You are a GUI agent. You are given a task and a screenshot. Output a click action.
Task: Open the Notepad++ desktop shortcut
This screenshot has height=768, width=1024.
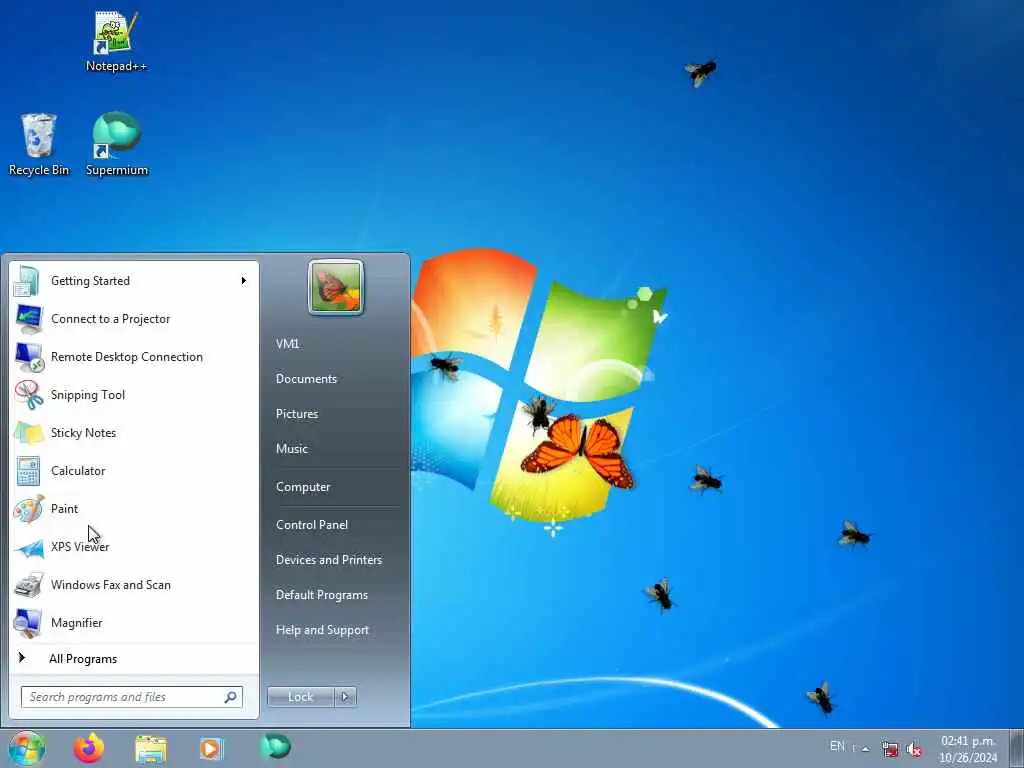(116, 40)
